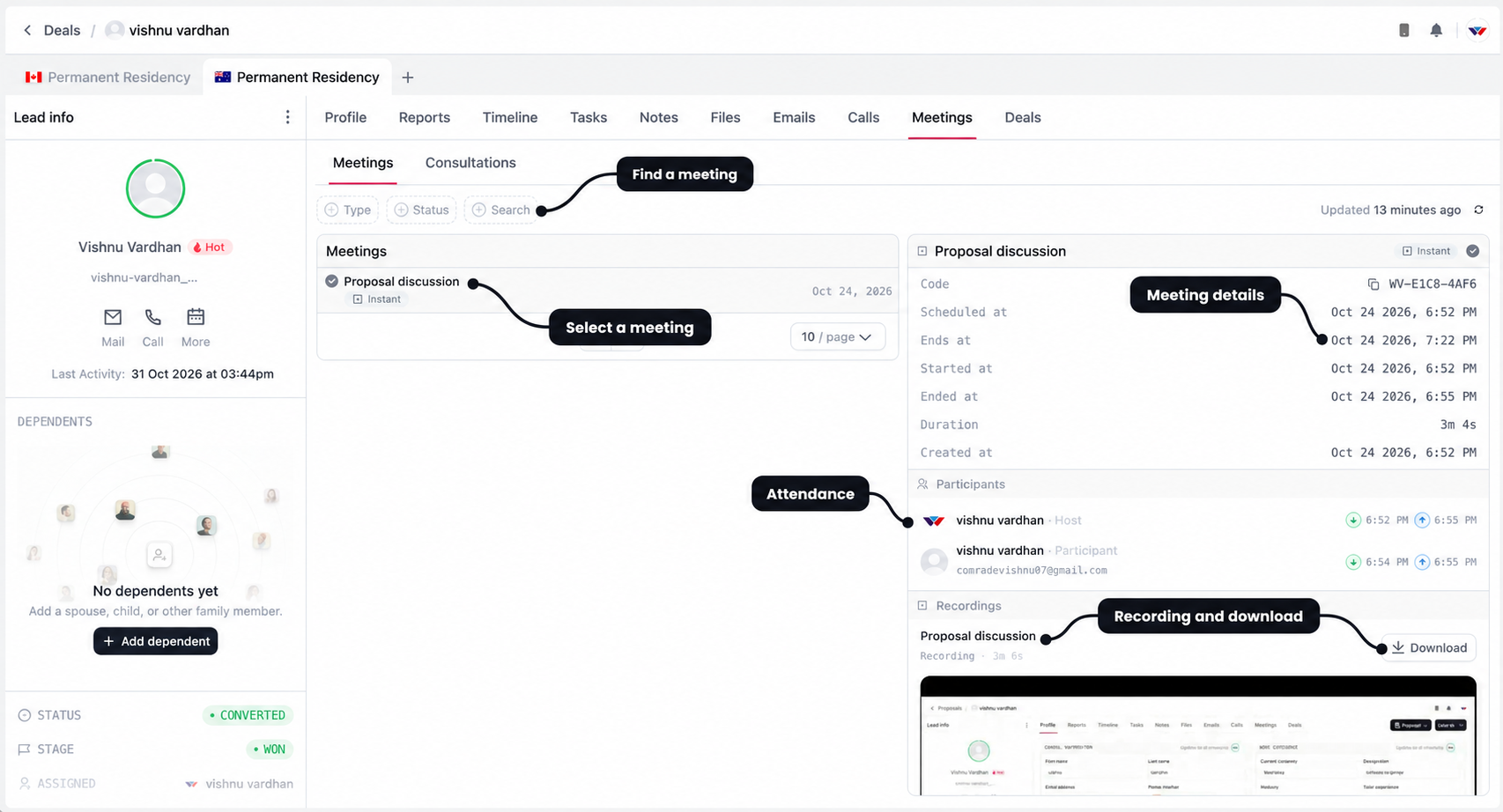This screenshot has height=812, width=1503.
Task: Open the Deals breadcrumb link
Action: [x=62, y=30]
